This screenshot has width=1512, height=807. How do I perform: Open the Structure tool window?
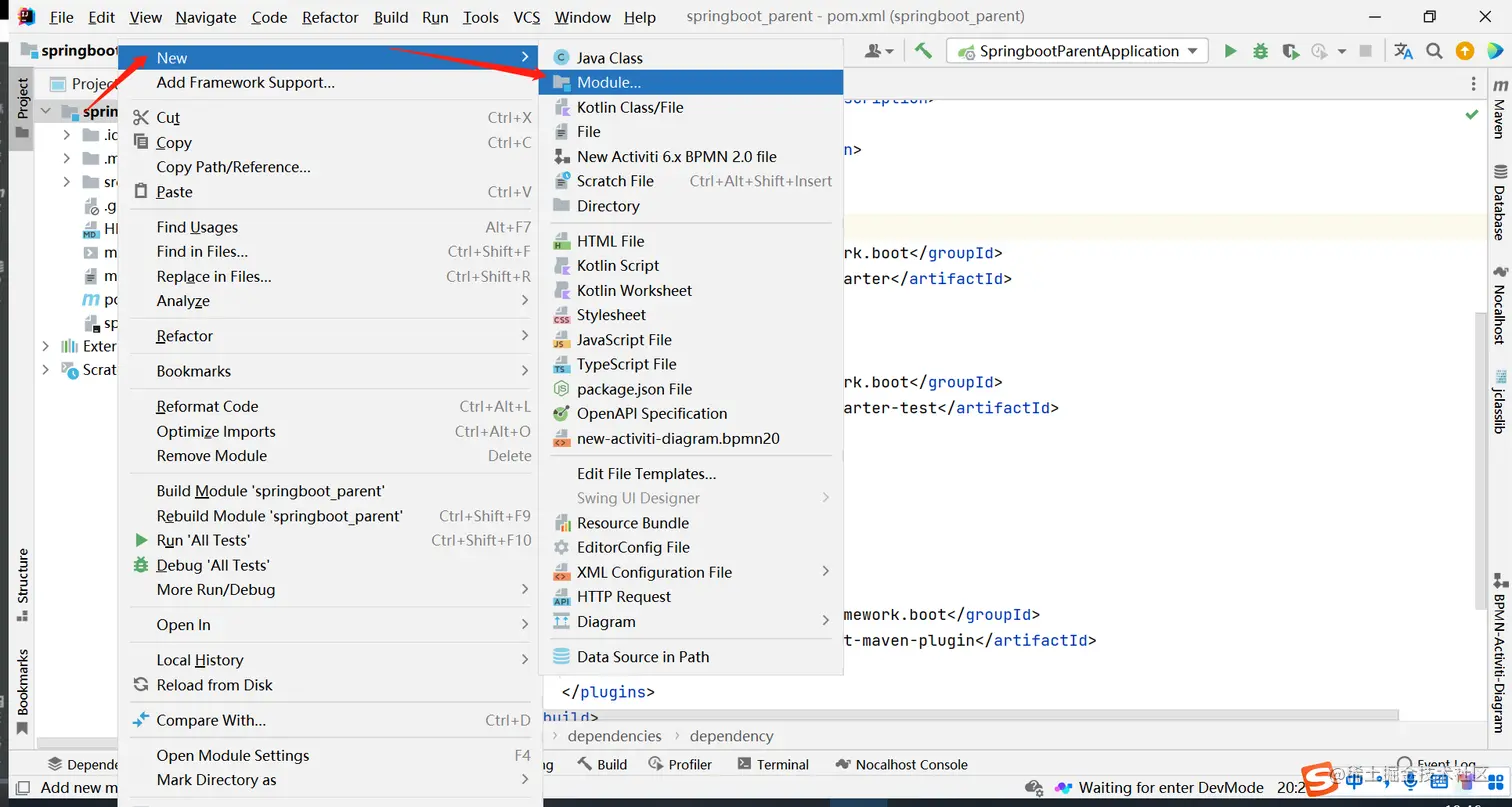coord(22,586)
